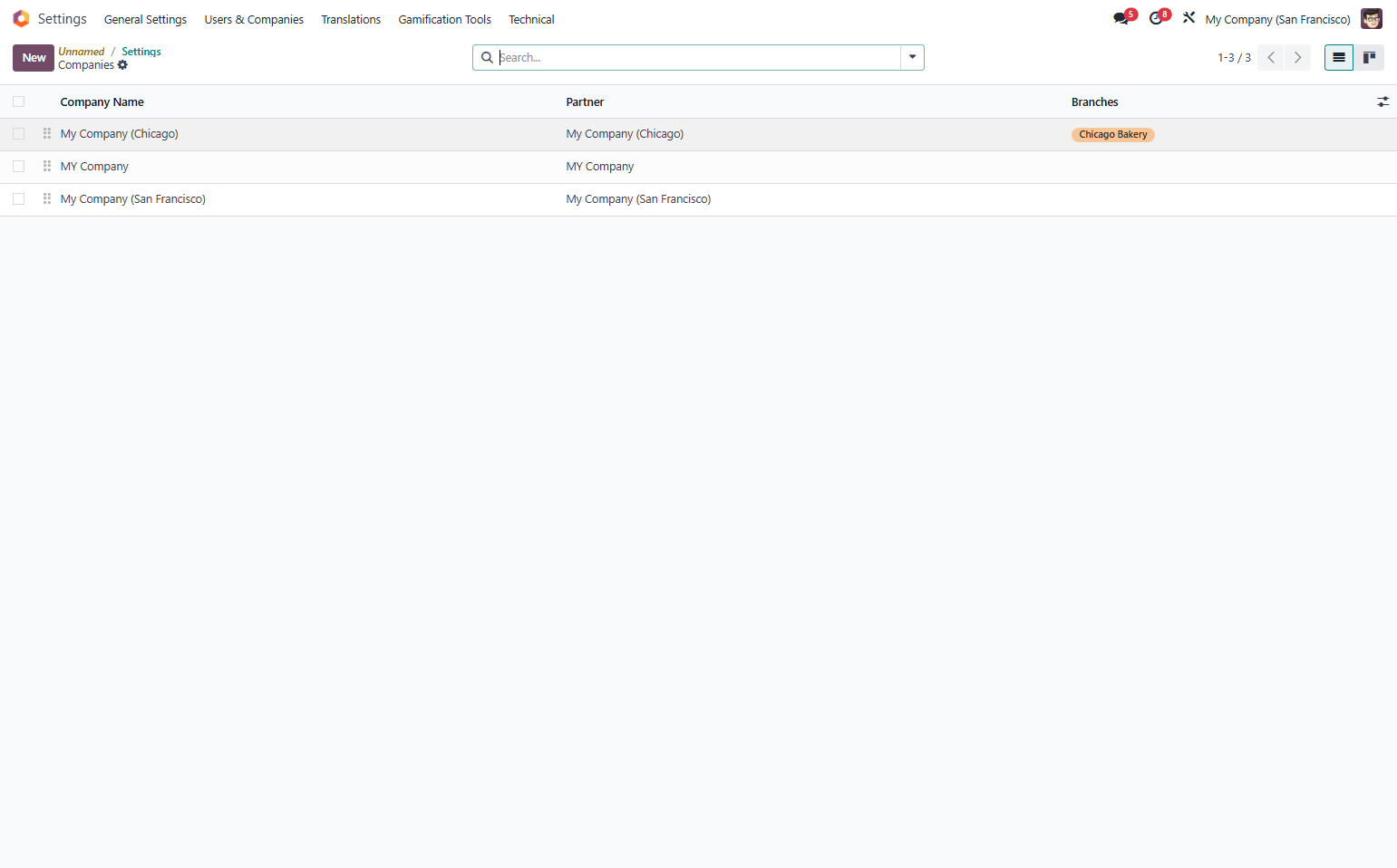Open the Technical menu
This screenshot has height=868, width=1397.
click(x=531, y=20)
